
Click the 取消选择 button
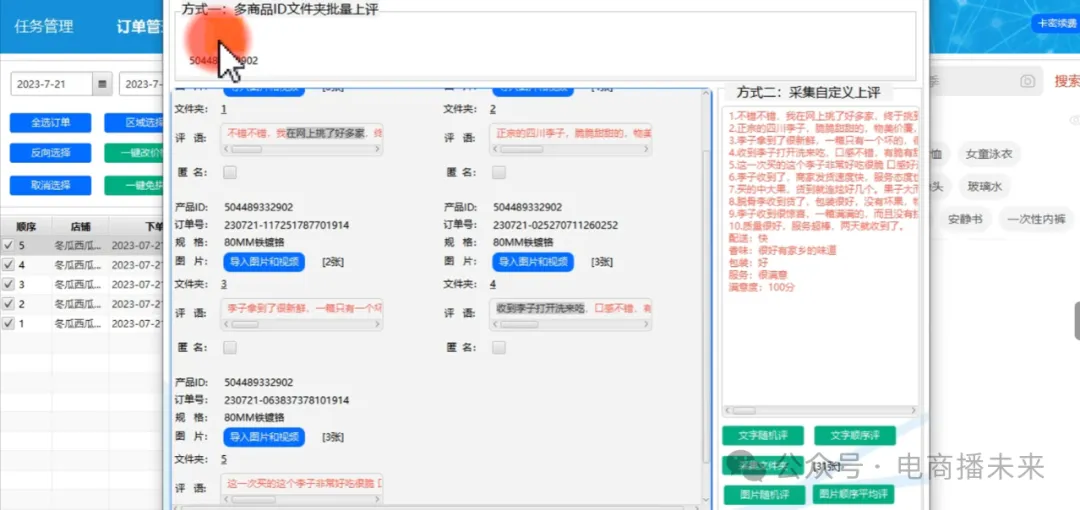pos(50,185)
